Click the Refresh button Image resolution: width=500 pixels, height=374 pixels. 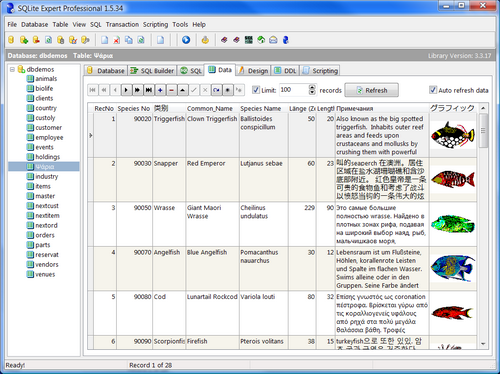tap(371, 90)
